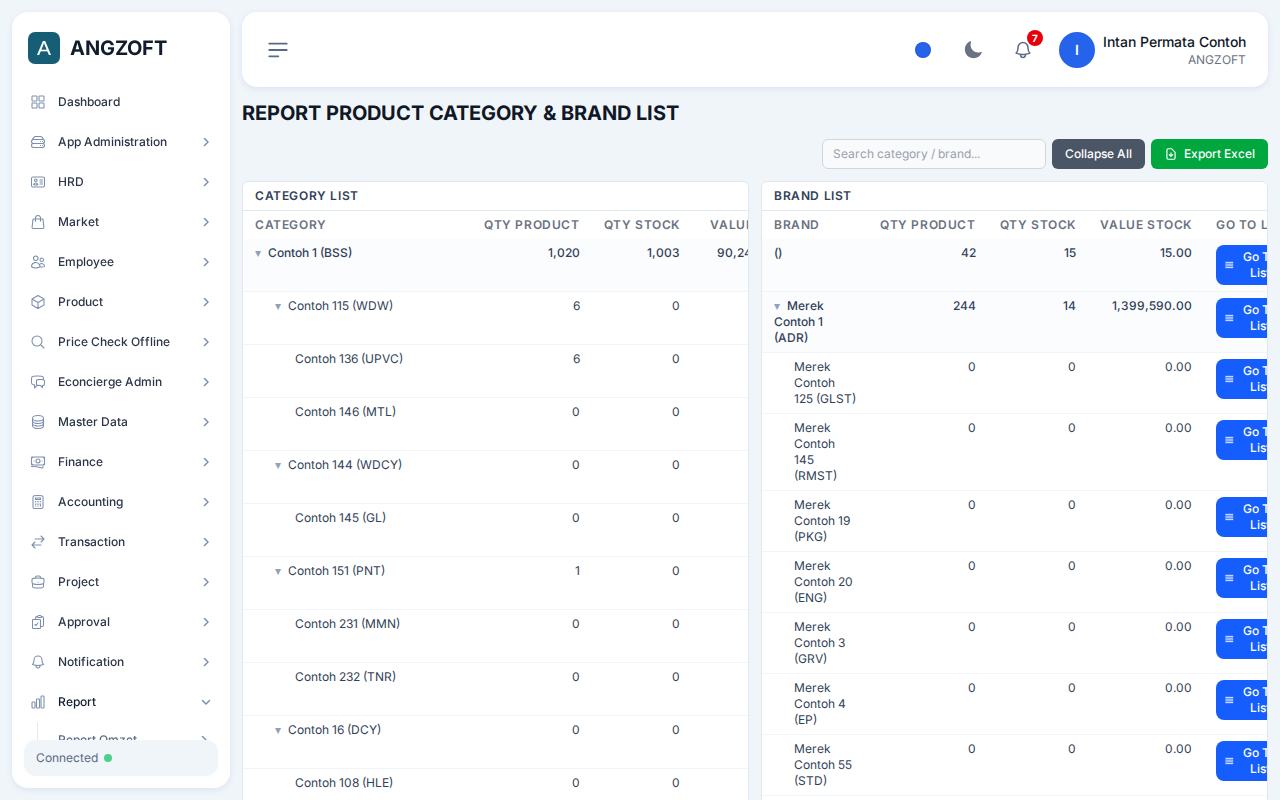Click the Finance sidebar icon
Image resolution: width=1280 pixels, height=800 pixels.
[x=38, y=462]
